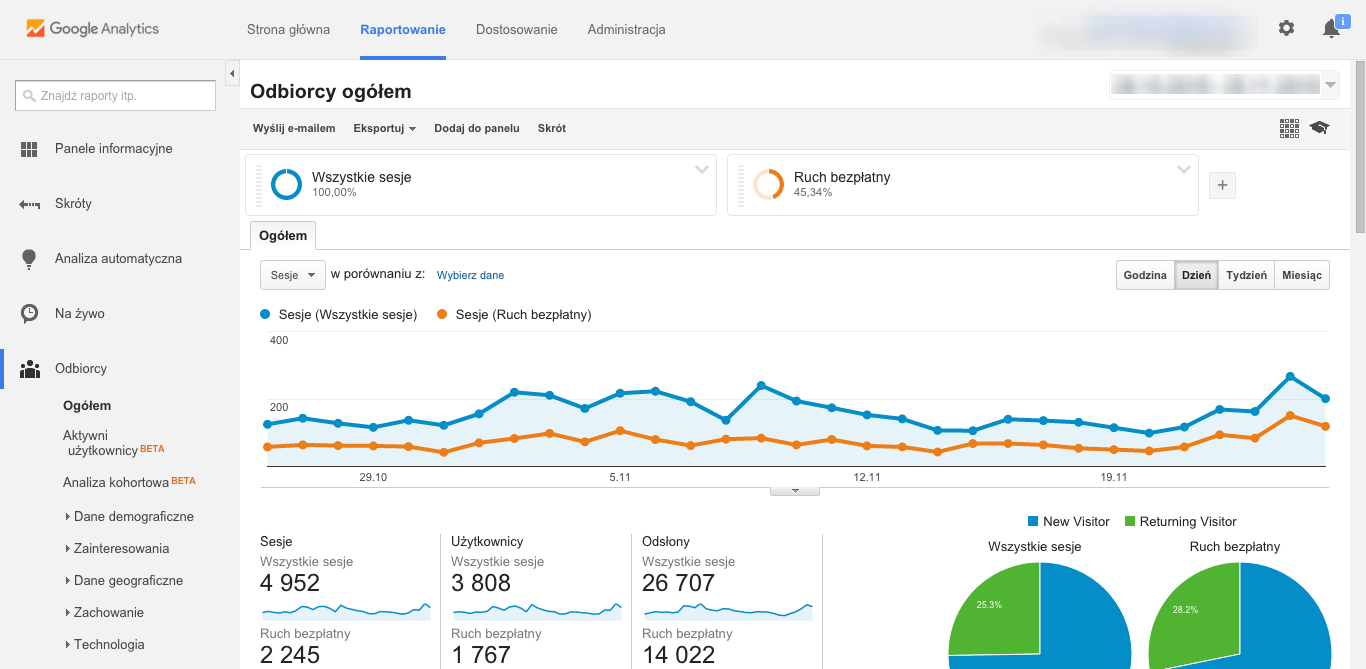The image size is (1366, 669).
Task: Click the Odsłony 26 707 value
Action: tap(679, 583)
